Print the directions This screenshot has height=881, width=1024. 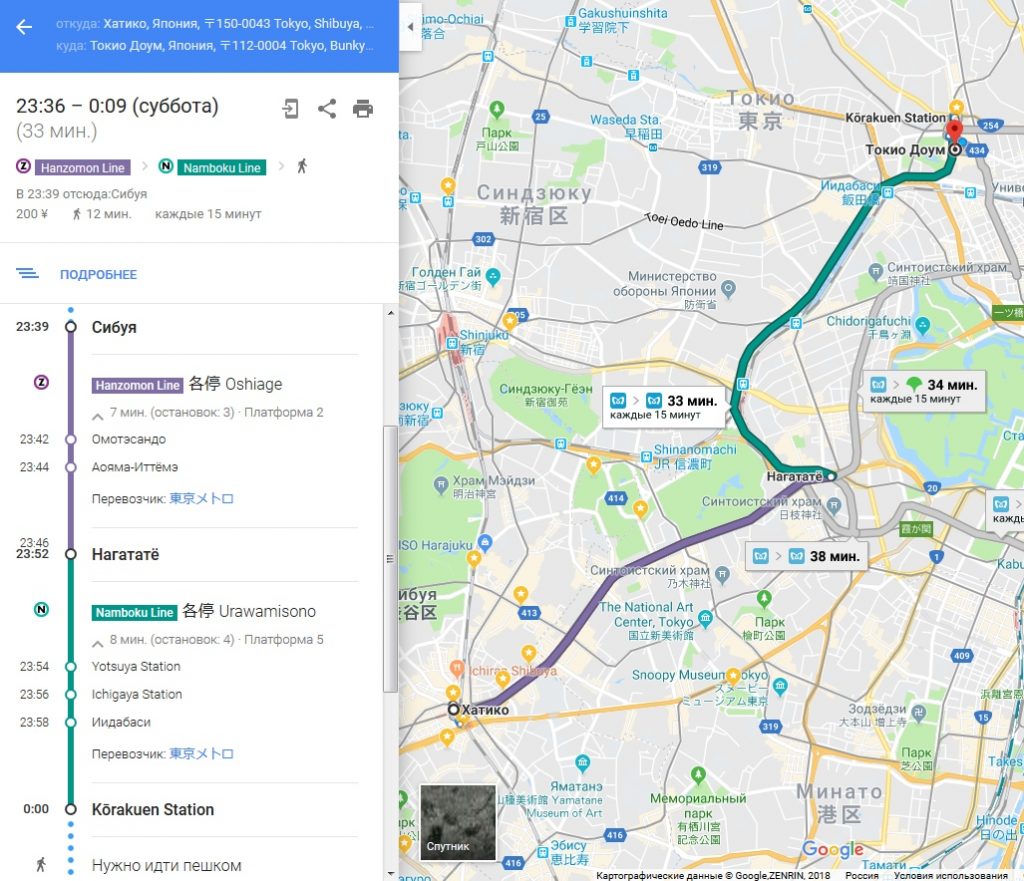point(363,108)
